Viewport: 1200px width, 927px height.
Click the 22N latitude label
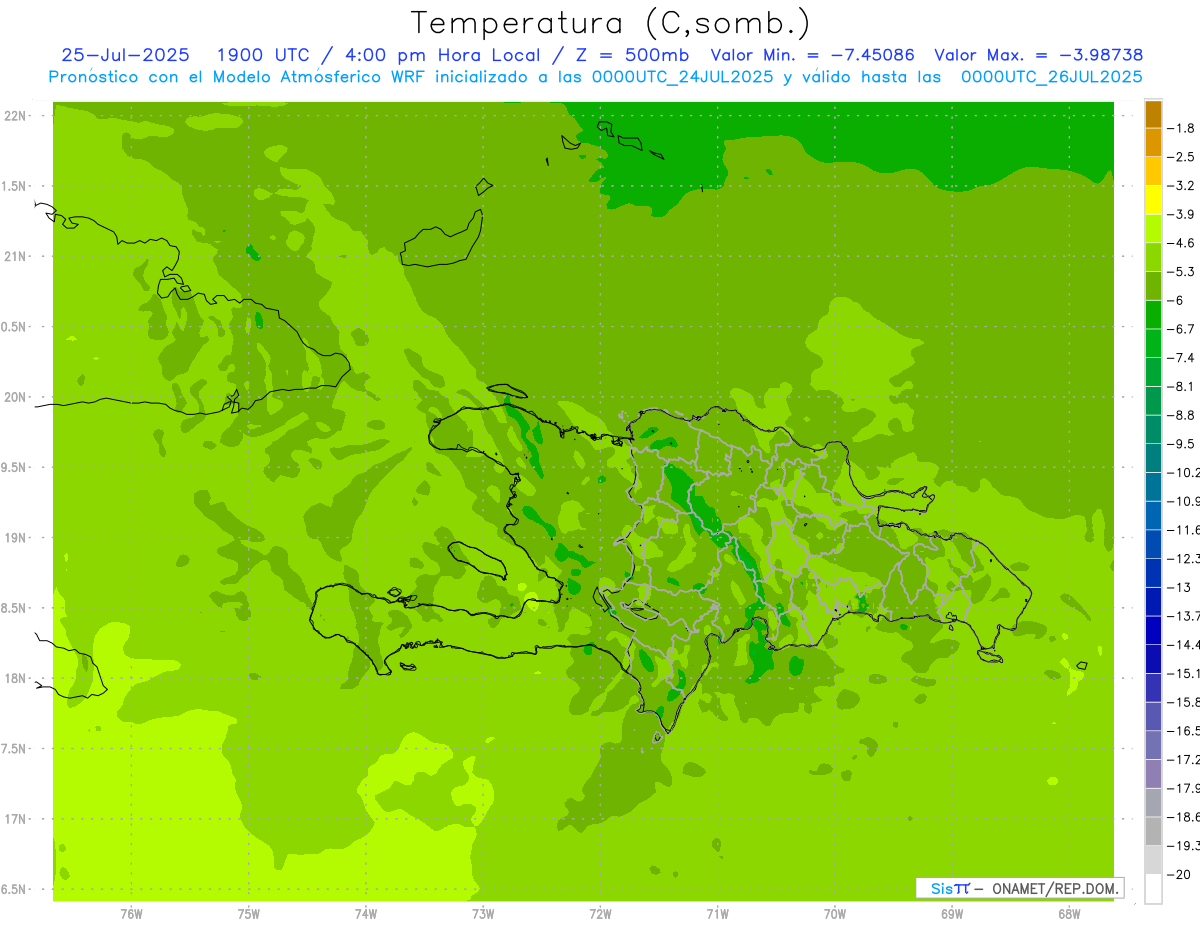coord(15,115)
